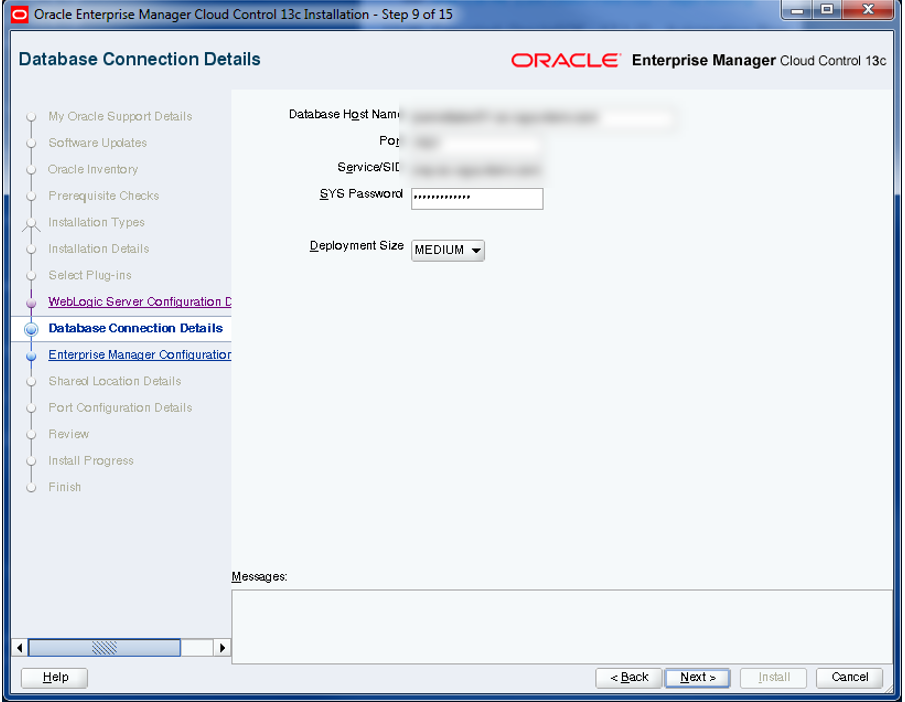
Task: Click the Help button
Action: click(x=53, y=677)
